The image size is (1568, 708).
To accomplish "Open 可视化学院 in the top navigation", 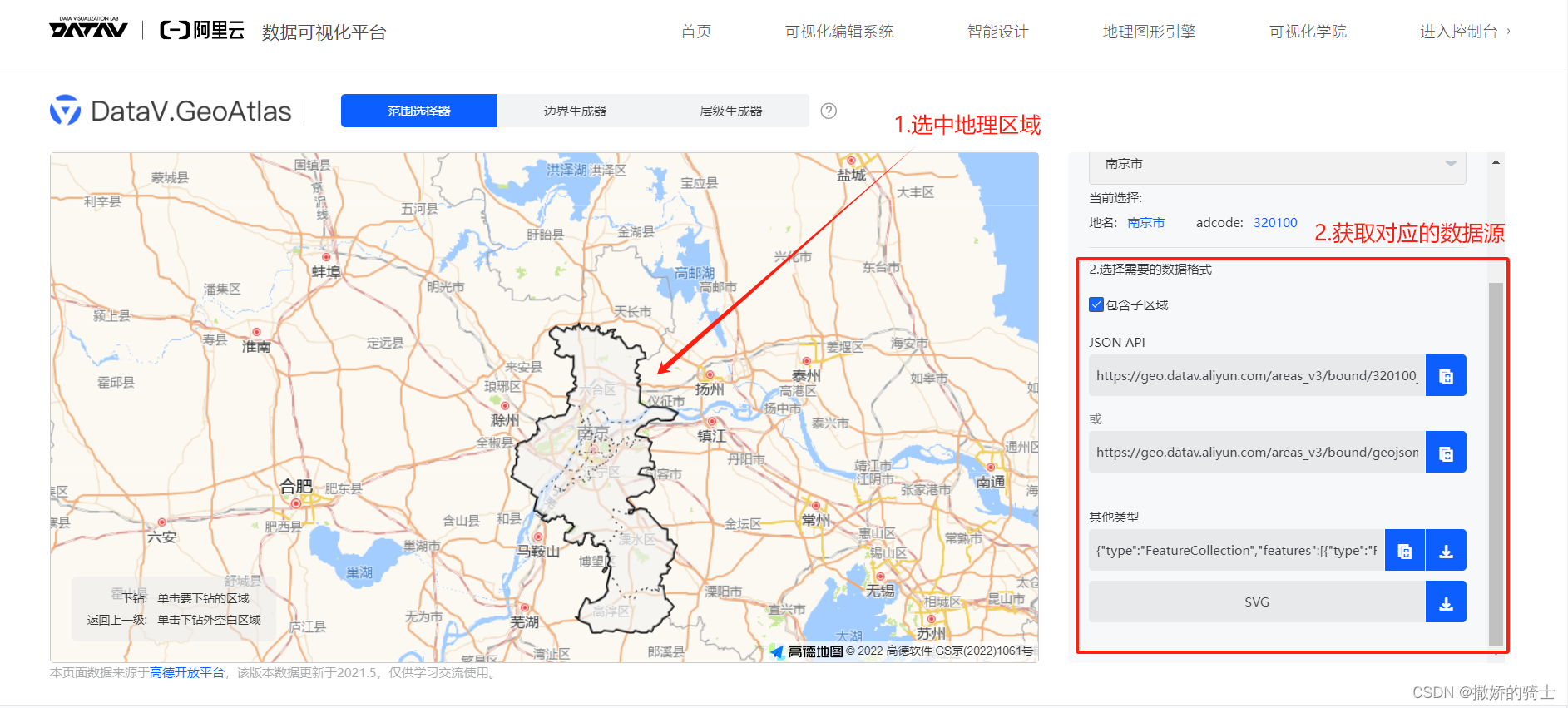I will [x=1308, y=32].
